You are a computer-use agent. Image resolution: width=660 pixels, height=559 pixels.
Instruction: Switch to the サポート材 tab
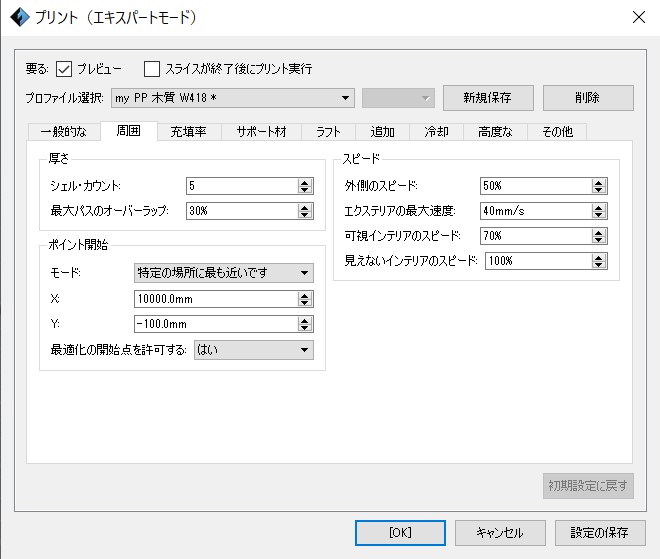(261, 132)
